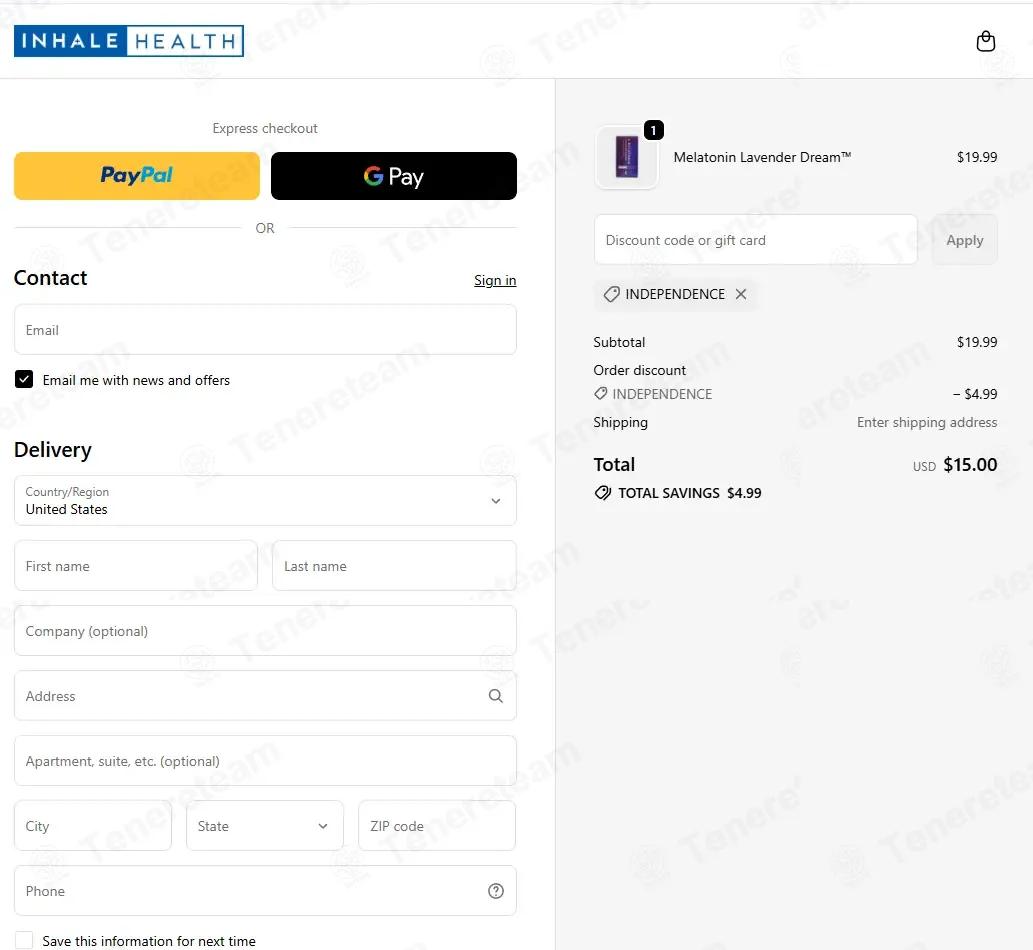
Task: Open the shopping bag cart icon
Action: 985,41
